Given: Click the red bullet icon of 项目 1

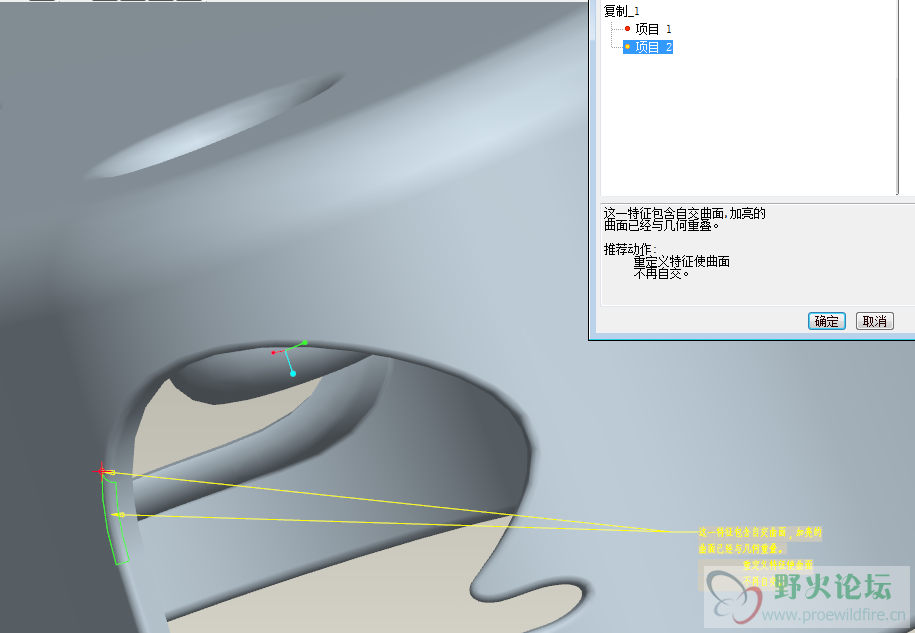Looking at the screenshot, I should coord(627,29).
